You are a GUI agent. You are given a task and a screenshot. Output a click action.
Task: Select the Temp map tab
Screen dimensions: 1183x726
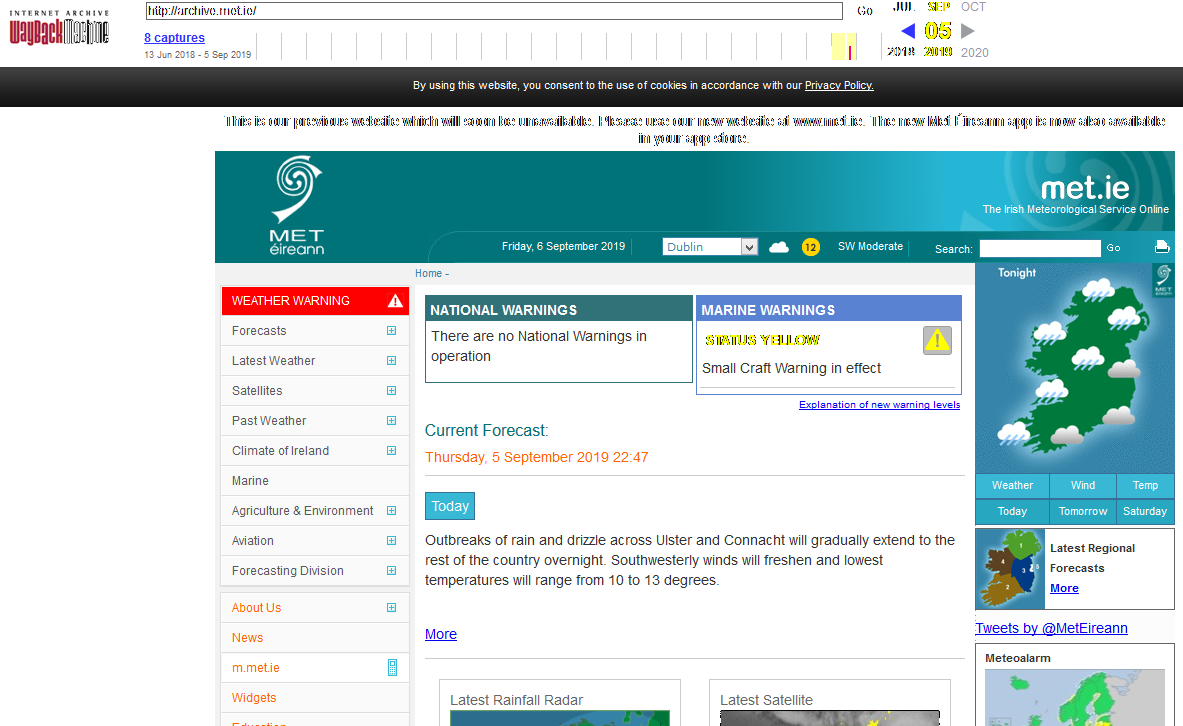(x=1145, y=485)
